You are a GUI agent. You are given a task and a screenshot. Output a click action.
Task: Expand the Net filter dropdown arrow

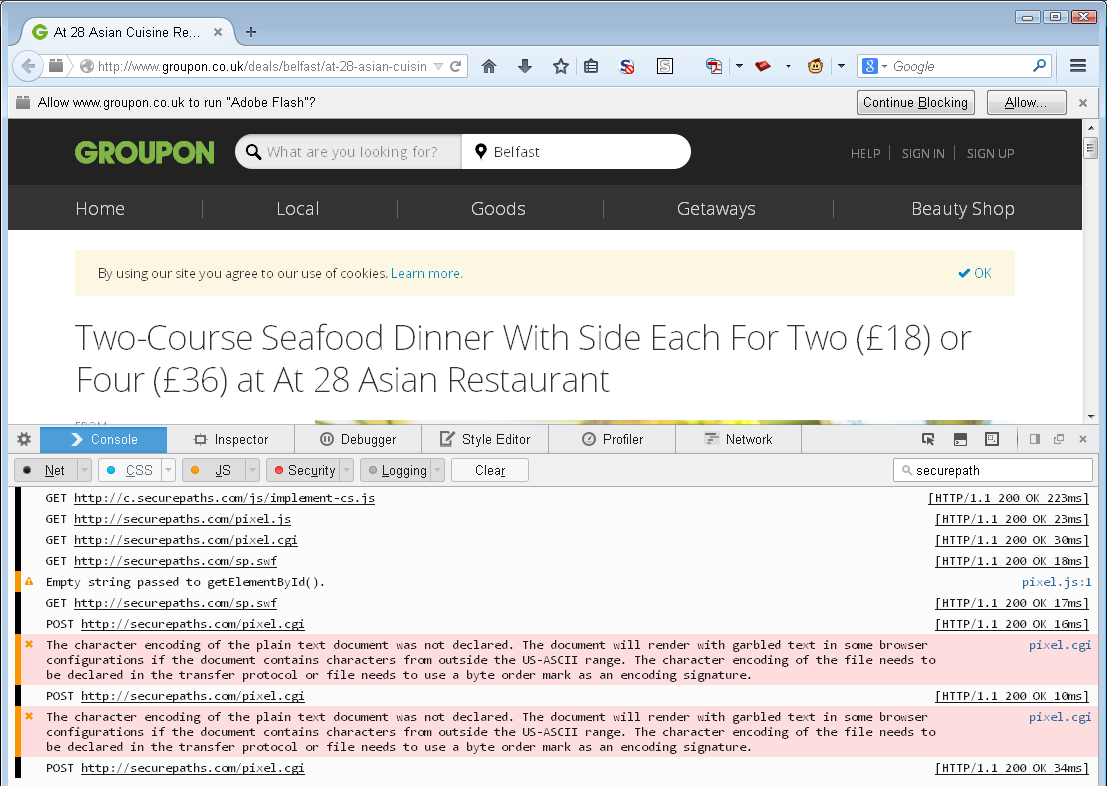(84, 470)
